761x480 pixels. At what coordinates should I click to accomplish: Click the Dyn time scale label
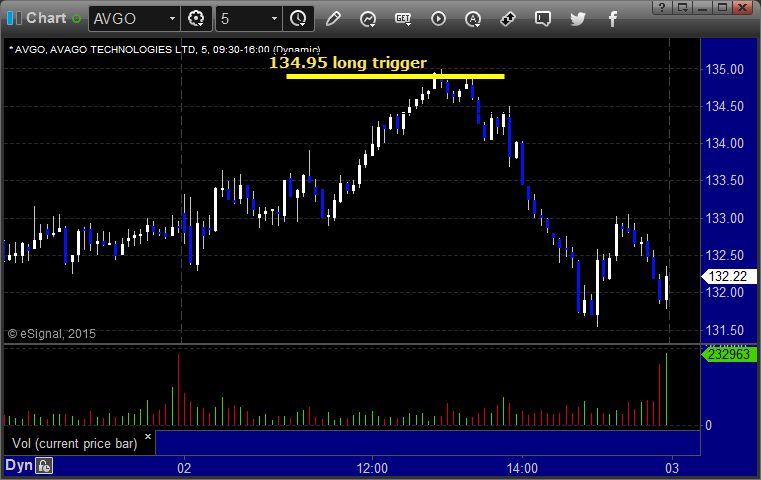click(18, 465)
